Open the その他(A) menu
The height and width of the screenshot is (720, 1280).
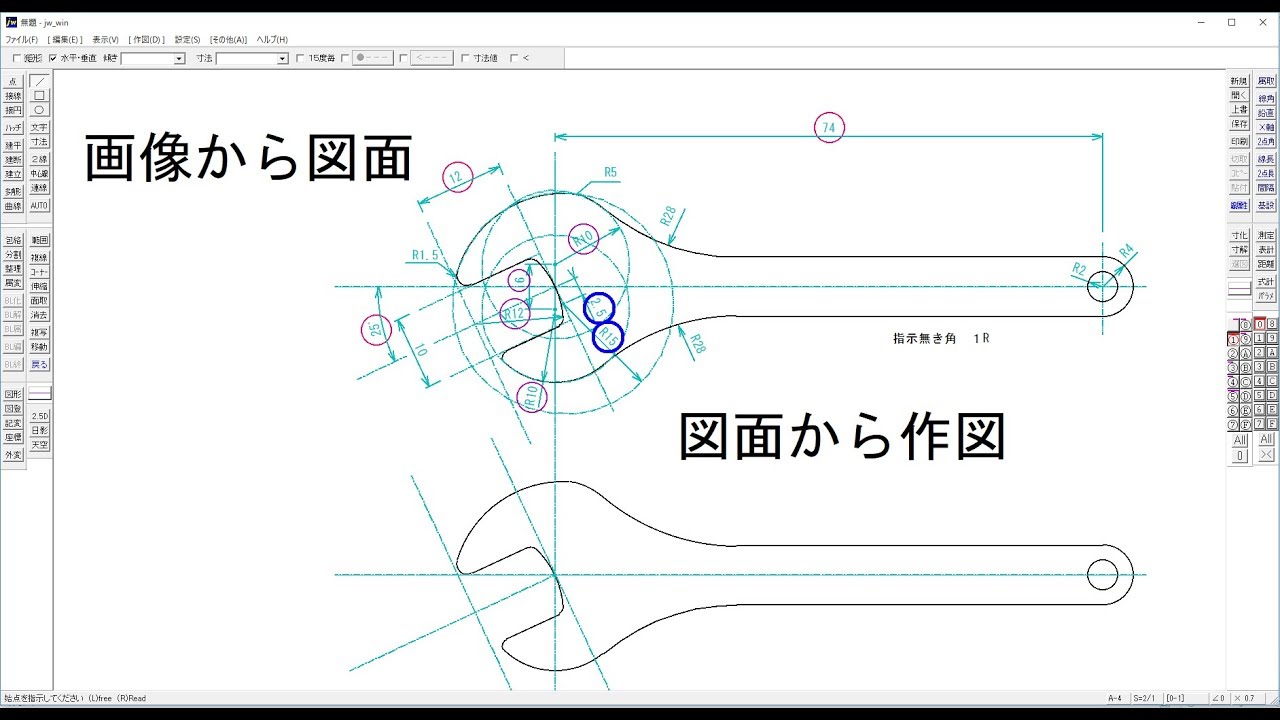[x=228, y=39]
